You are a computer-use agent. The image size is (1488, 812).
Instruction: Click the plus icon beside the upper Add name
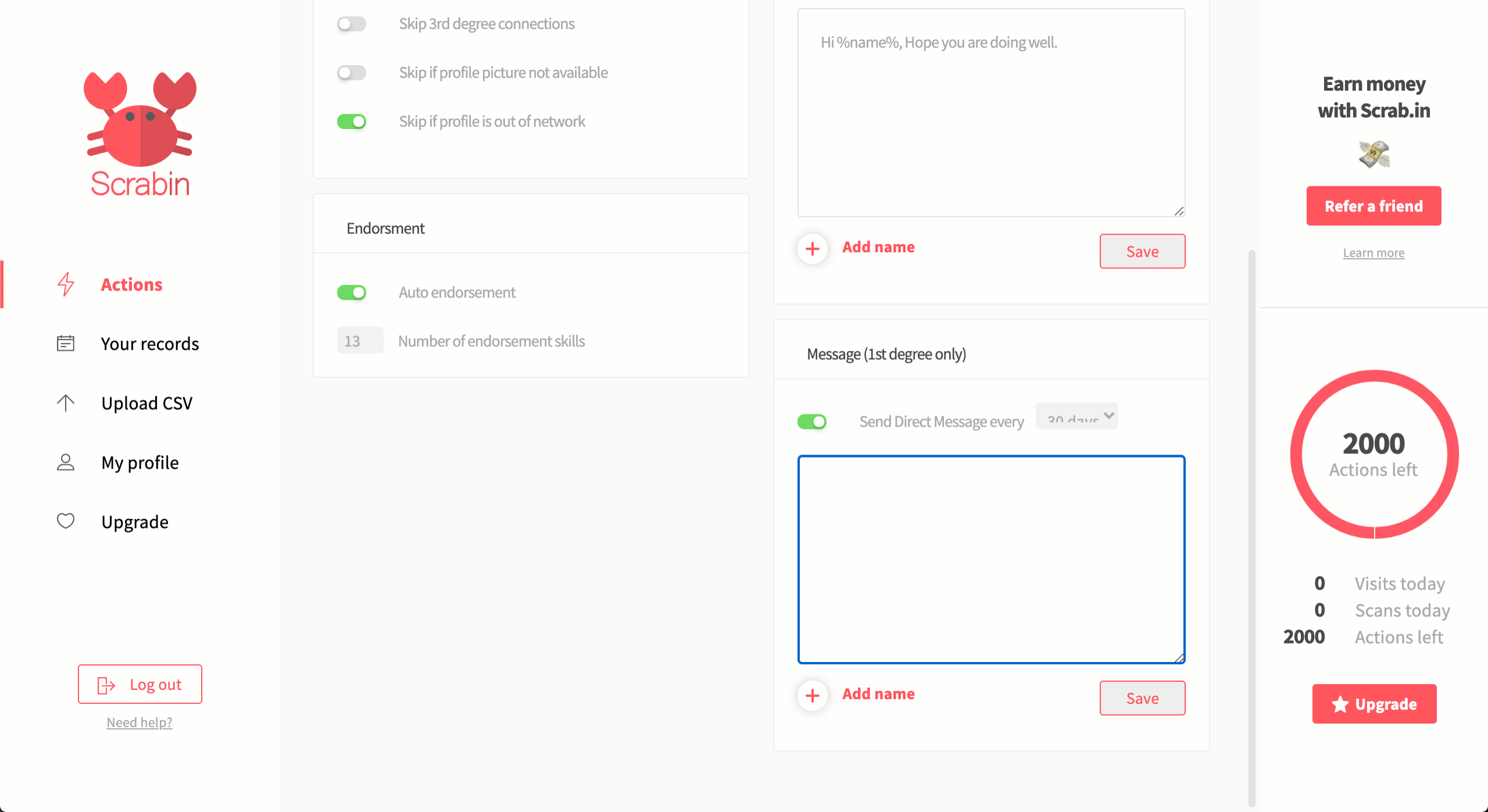pyautogui.click(x=813, y=249)
